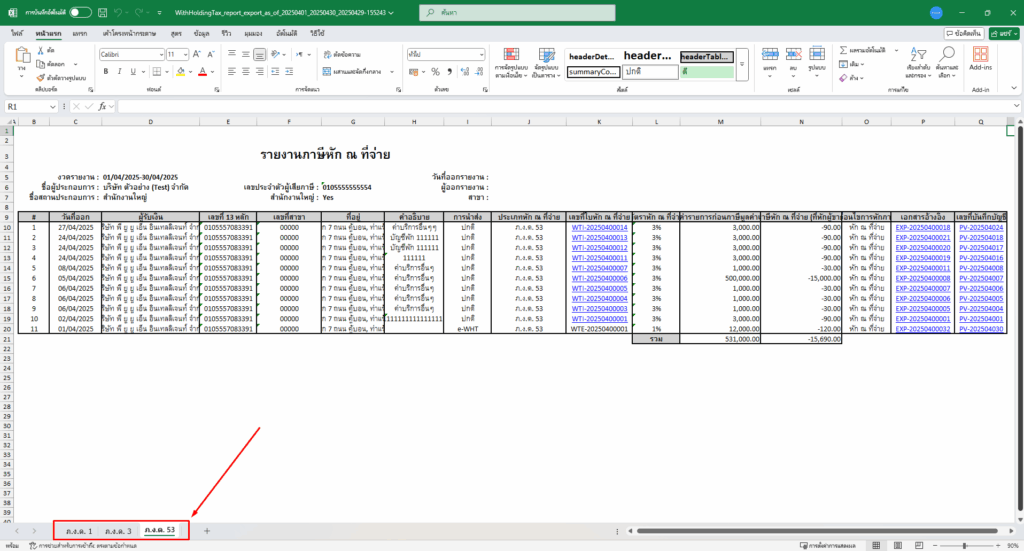Click the Cut scissors icon
1024x551 pixels.
tap(40, 50)
